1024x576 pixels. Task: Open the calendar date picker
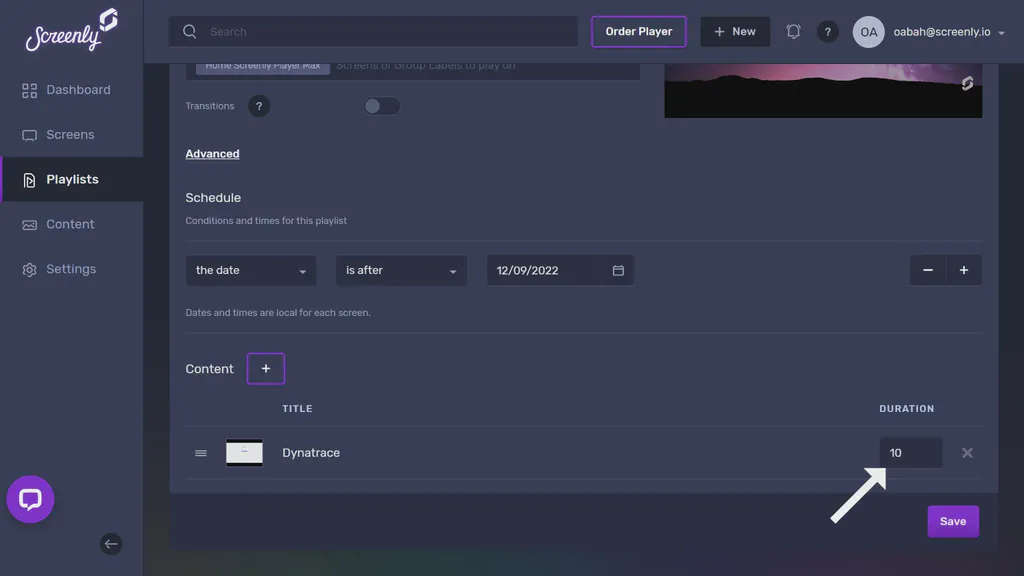click(x=618, y=269)
